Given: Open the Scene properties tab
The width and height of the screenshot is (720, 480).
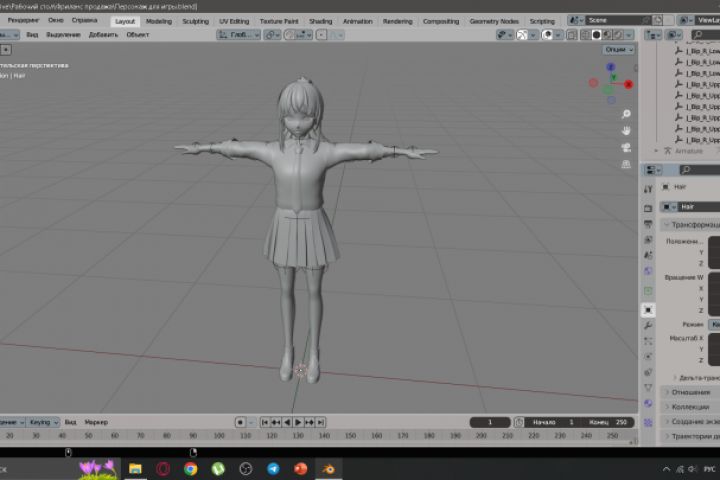Looking at the screenshot, I should [648, 255].
